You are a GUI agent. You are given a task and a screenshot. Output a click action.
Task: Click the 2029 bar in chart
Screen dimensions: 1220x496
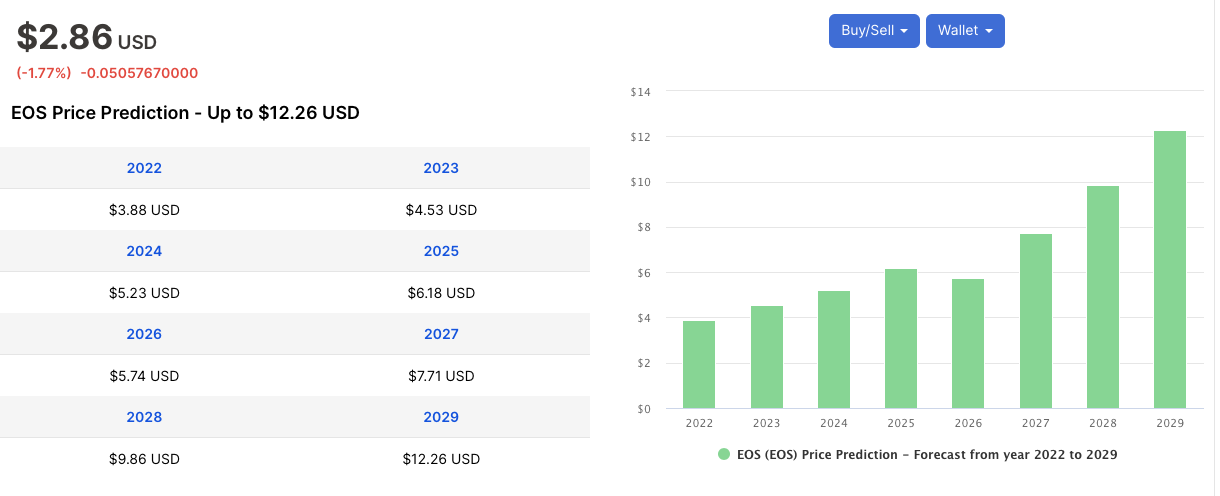(x=1169, y=270)
